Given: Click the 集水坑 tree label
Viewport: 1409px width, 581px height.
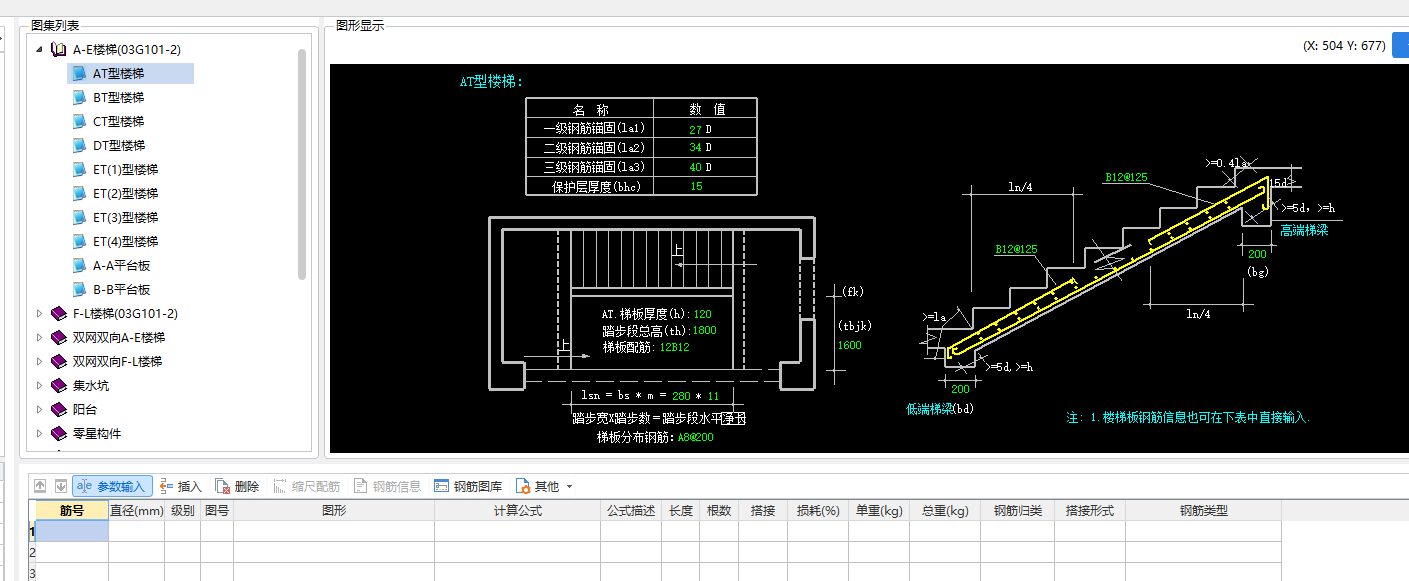Looking at the screenshot, I should 91,385.
